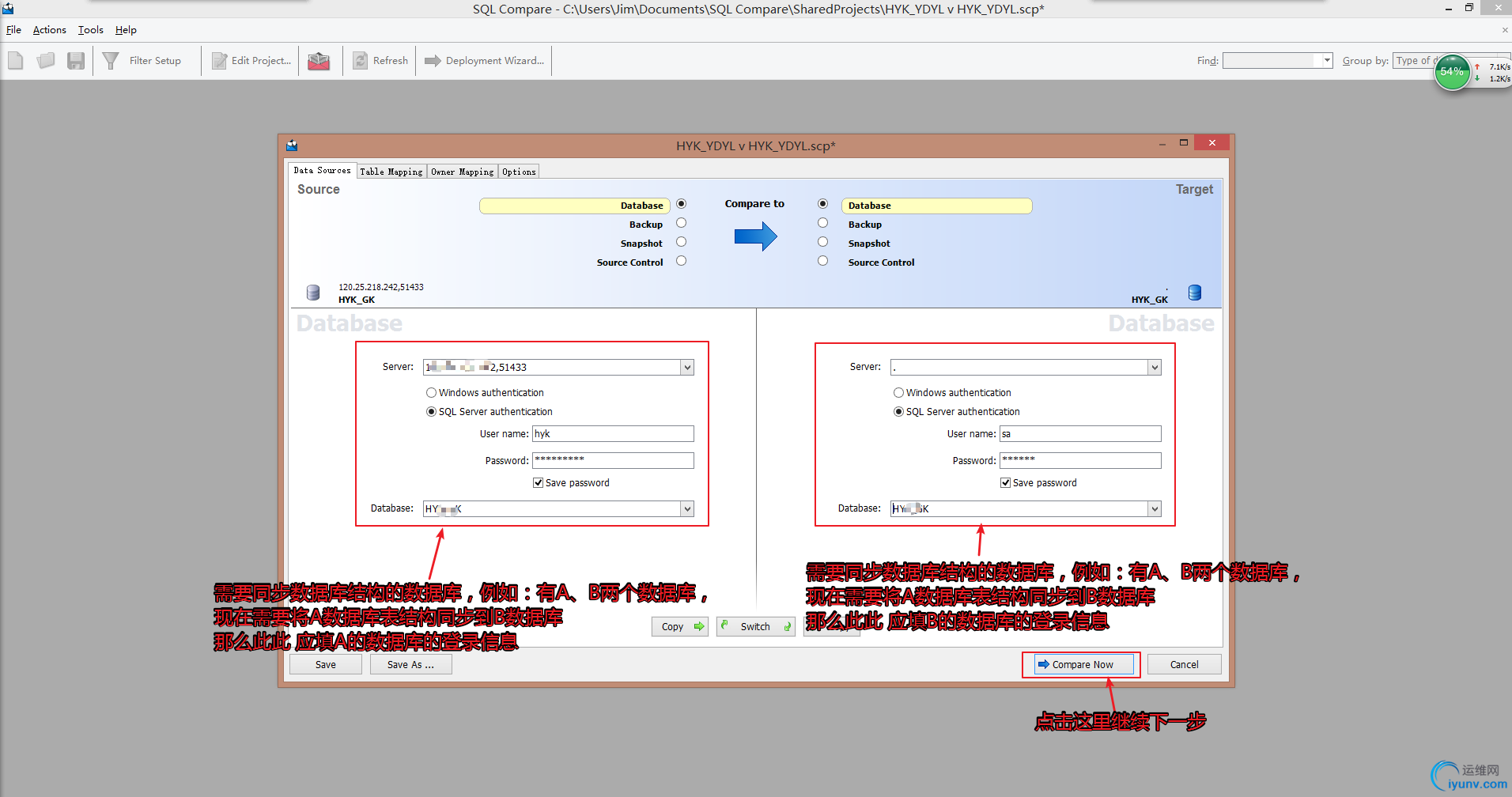This screenshot has height=797, width=1512.
Task: Close the project configuration dialog
Action: [x=1211, y=143]
